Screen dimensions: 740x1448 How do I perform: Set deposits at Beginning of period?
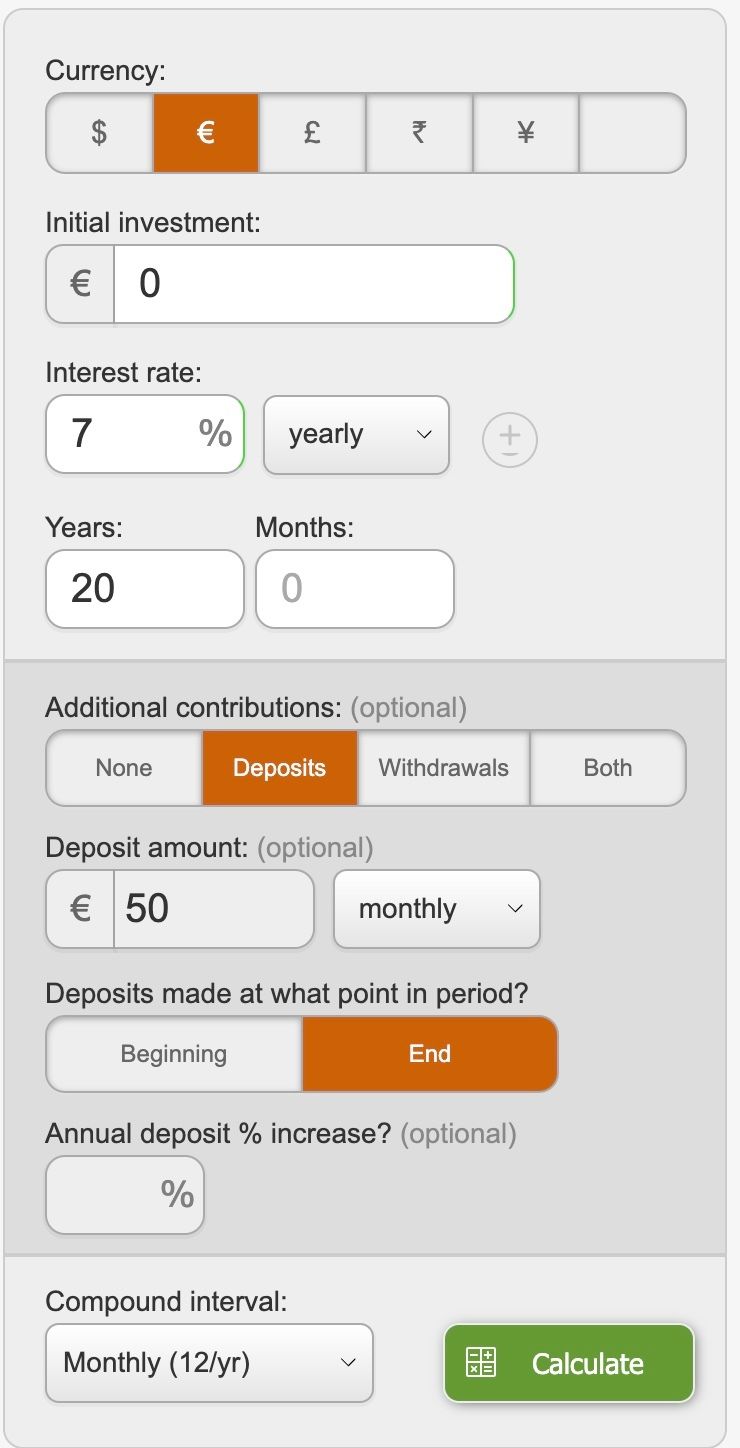coord(174,1054)
